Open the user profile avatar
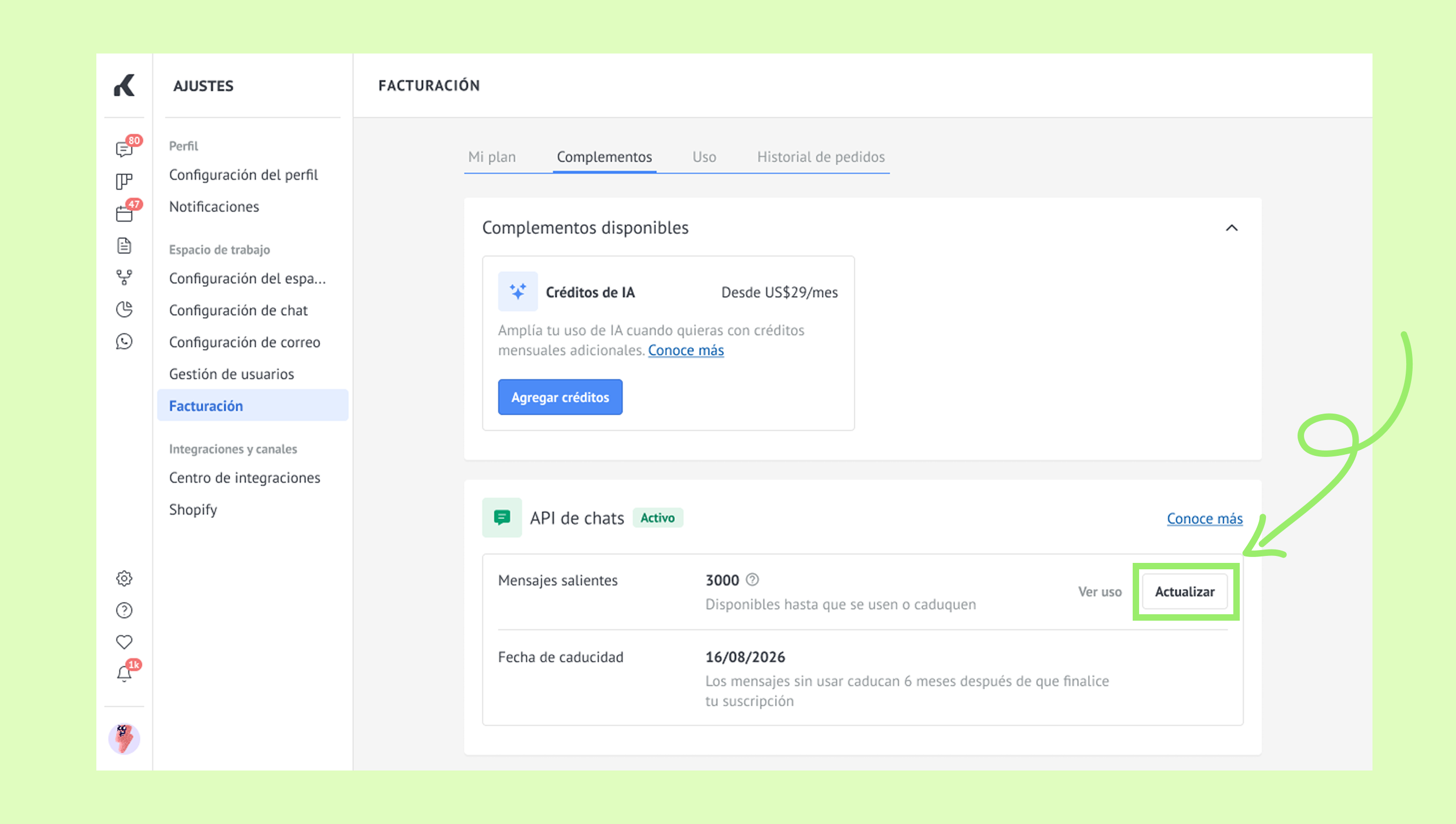This screenshot has width=1456, height=824. click(x=125, y=738)
